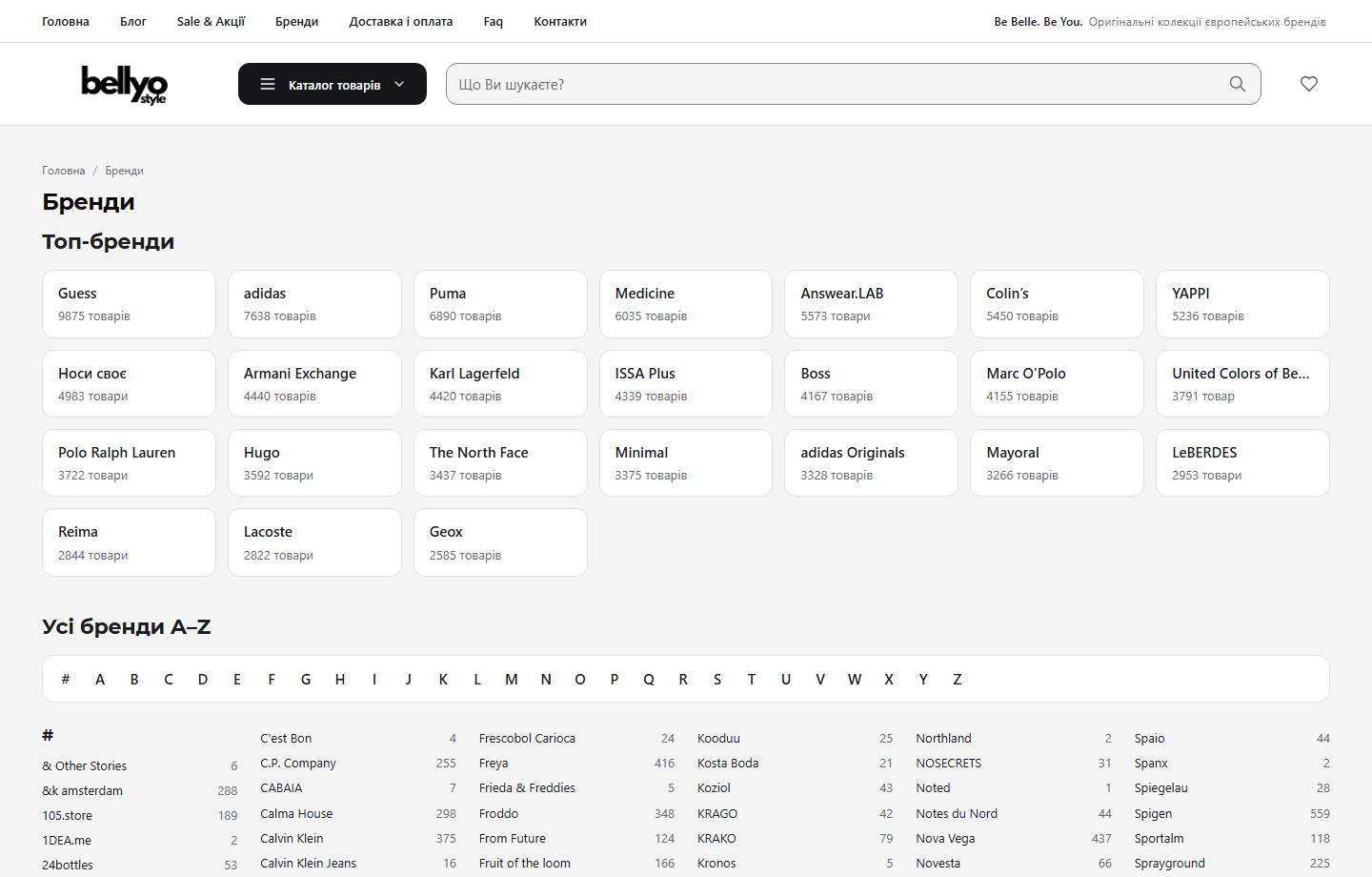Click the search magnifier icon

pyautogui.click(x=1237, y=84)
